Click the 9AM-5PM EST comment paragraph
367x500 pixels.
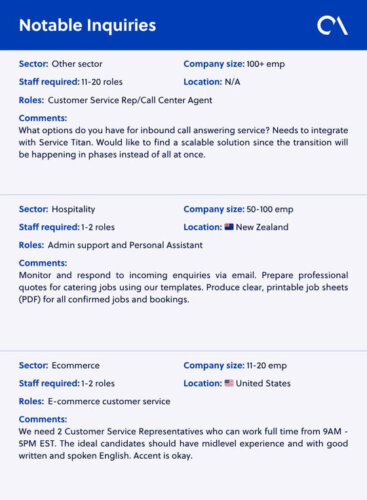(183, 444)
